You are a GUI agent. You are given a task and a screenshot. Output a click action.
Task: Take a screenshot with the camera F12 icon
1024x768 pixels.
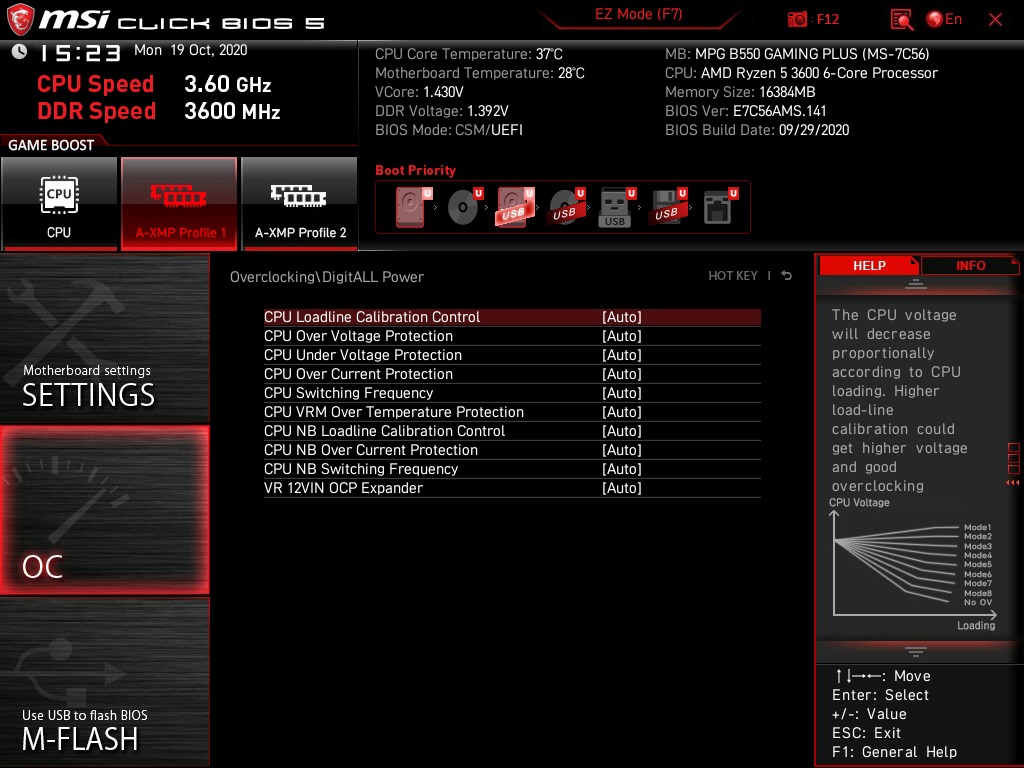797,19
